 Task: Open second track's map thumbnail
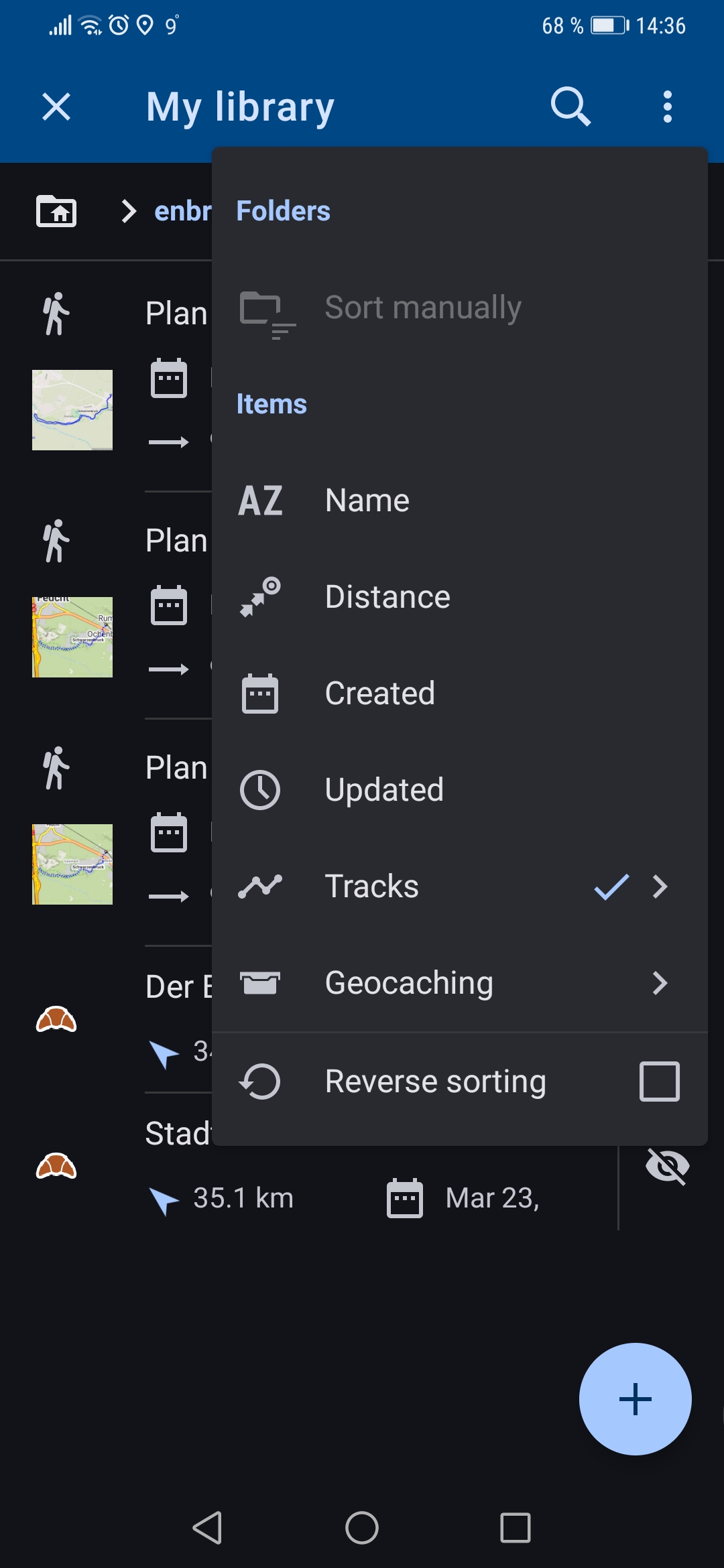[x=72, y=637]
